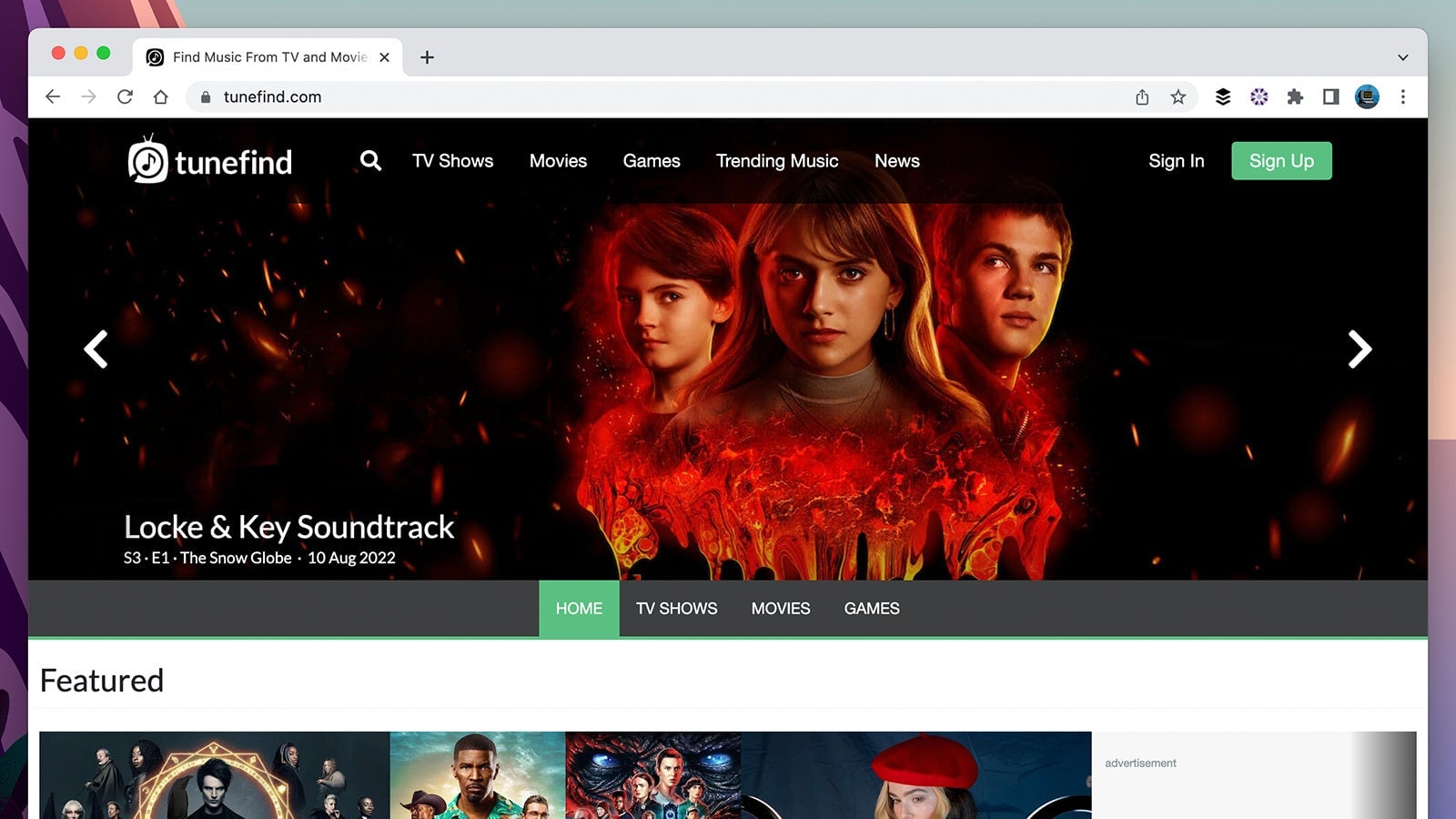Click the back navigation arrow icon
Viewport: 1456px width, 819px height.
53,96
